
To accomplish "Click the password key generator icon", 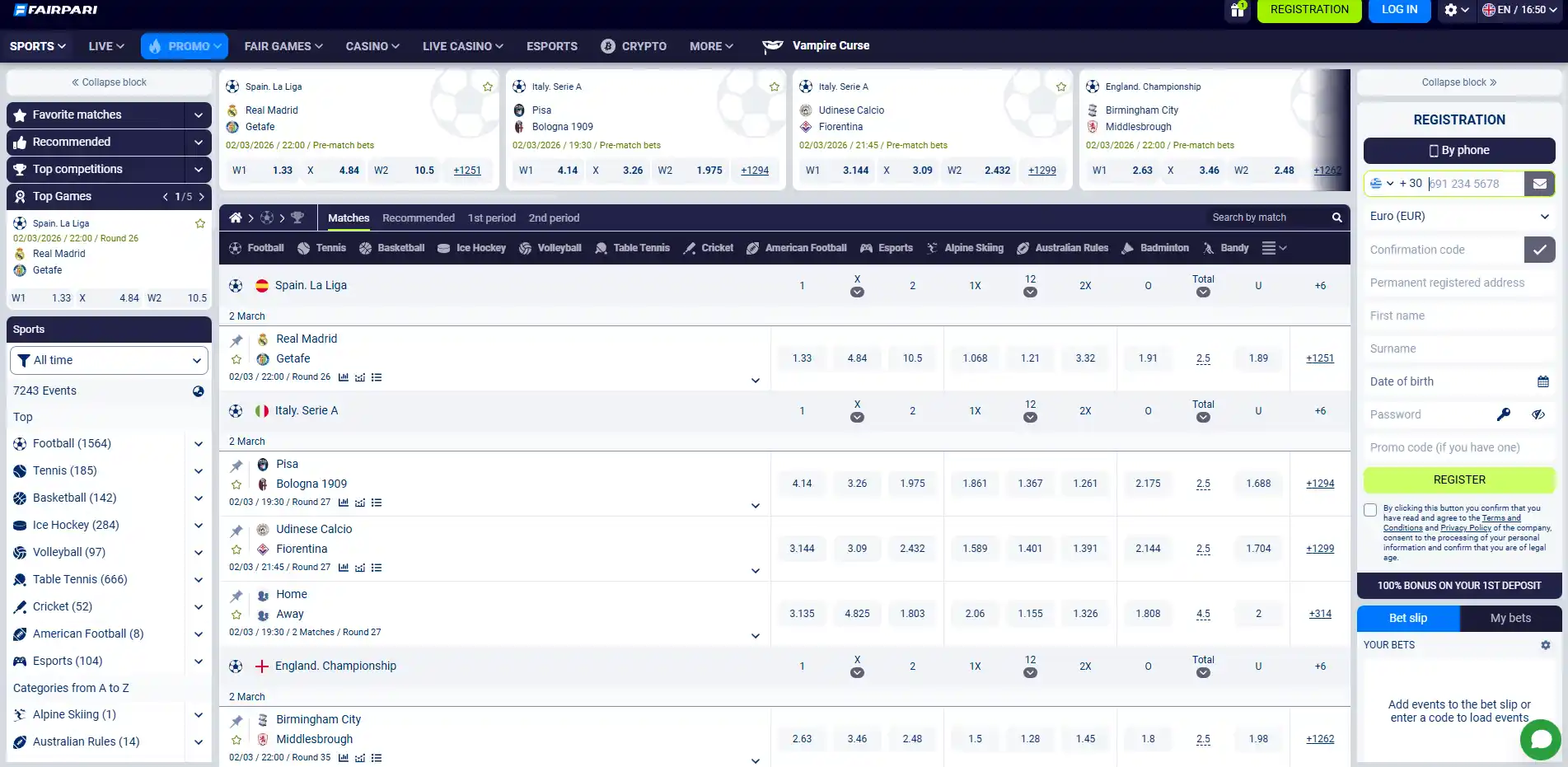I will [x=1504, y=414].
